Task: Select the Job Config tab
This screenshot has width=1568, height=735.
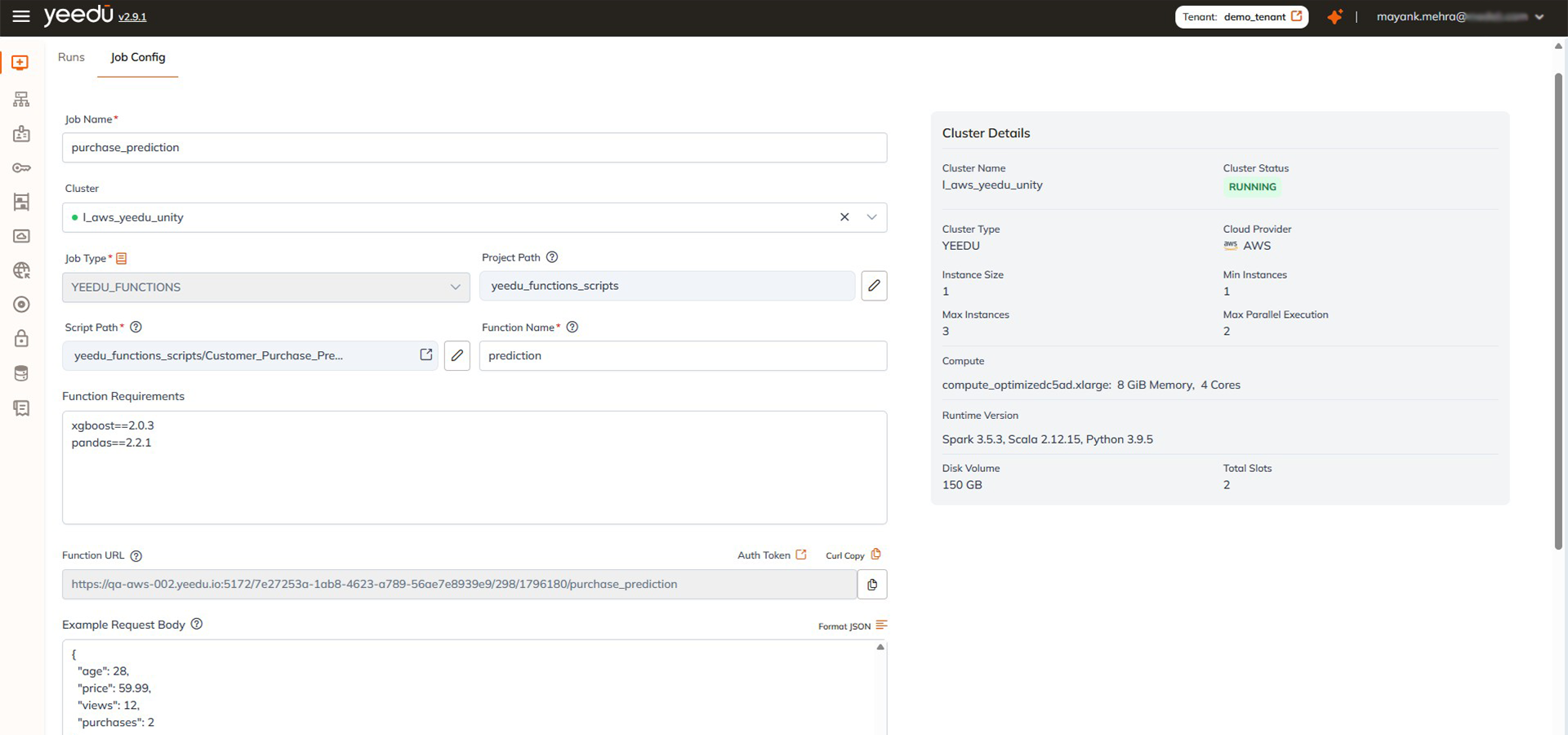Action: (x=138, y=57)
